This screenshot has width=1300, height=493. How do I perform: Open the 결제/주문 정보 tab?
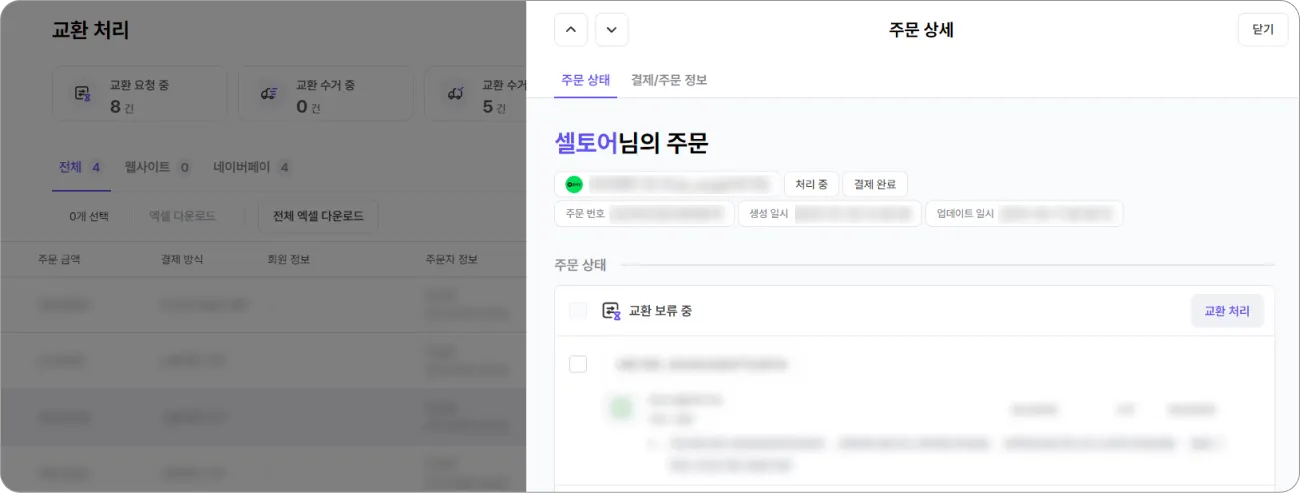click(x=669, y=80)
